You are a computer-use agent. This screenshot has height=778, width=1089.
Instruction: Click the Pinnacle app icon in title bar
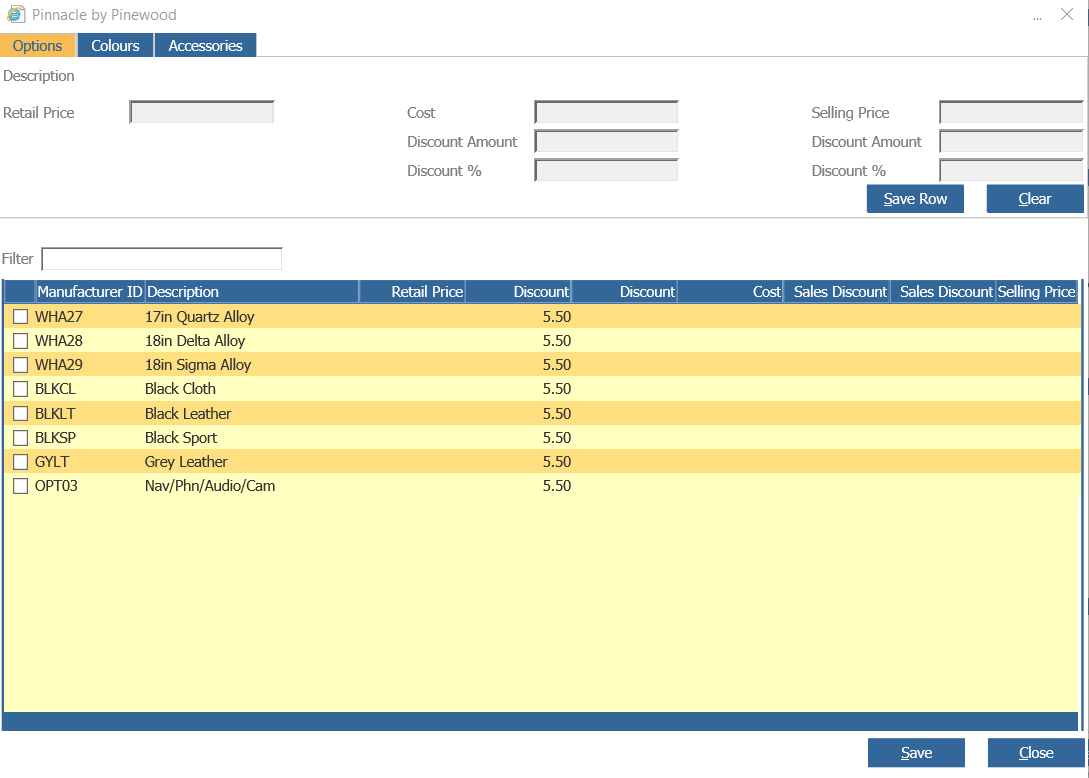tap(16, 14)
